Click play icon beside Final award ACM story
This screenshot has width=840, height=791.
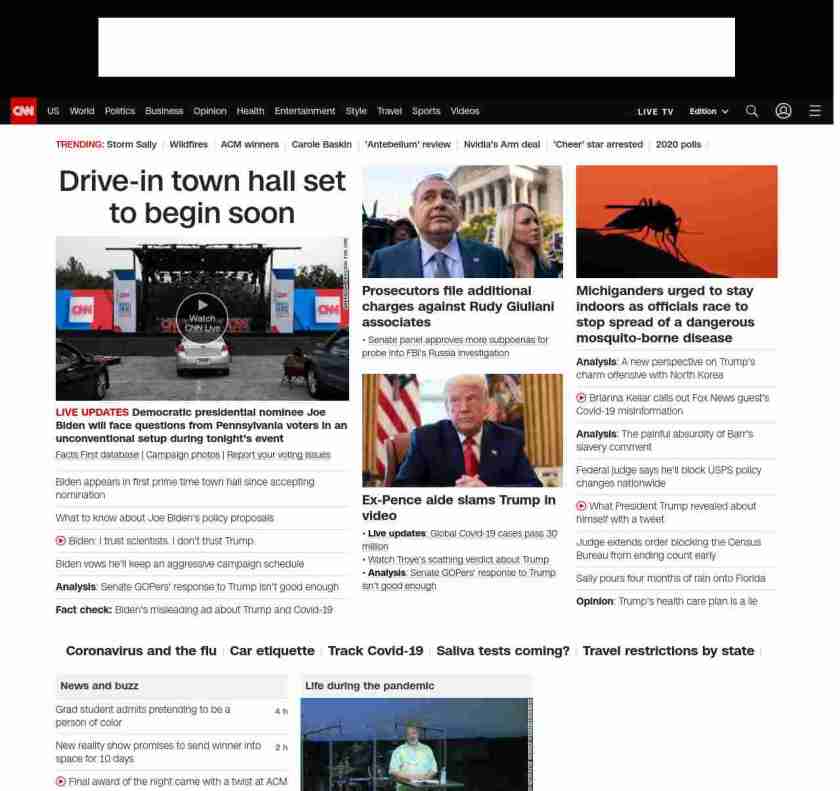pos(61,781)
